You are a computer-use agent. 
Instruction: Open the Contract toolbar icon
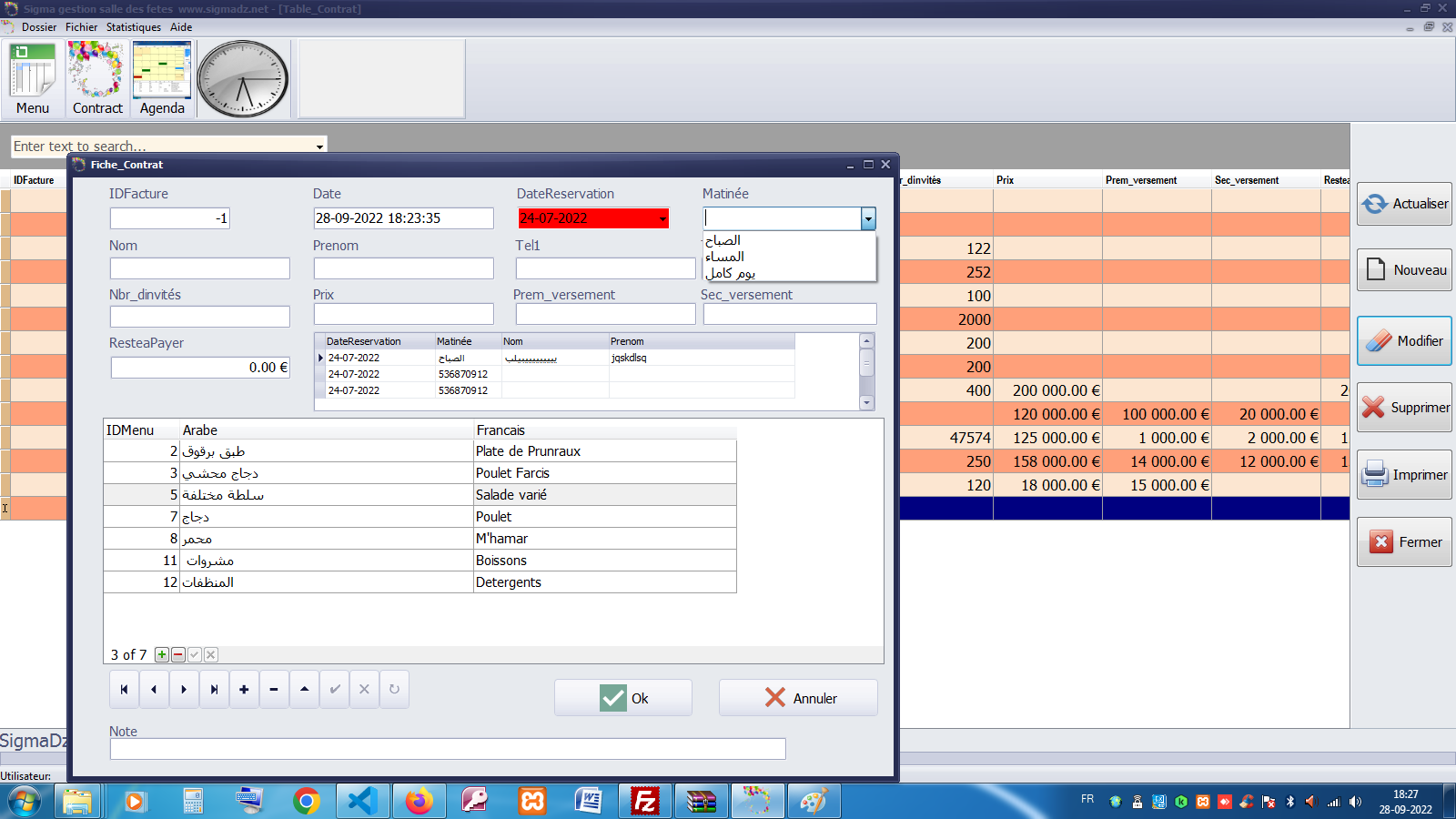pos(96,79)
